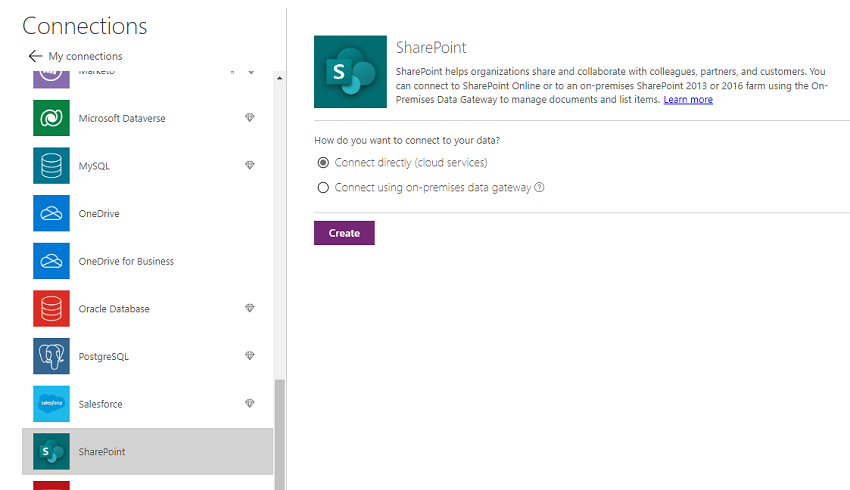
Task: Open the Learn more link
Action: point(688,100)
